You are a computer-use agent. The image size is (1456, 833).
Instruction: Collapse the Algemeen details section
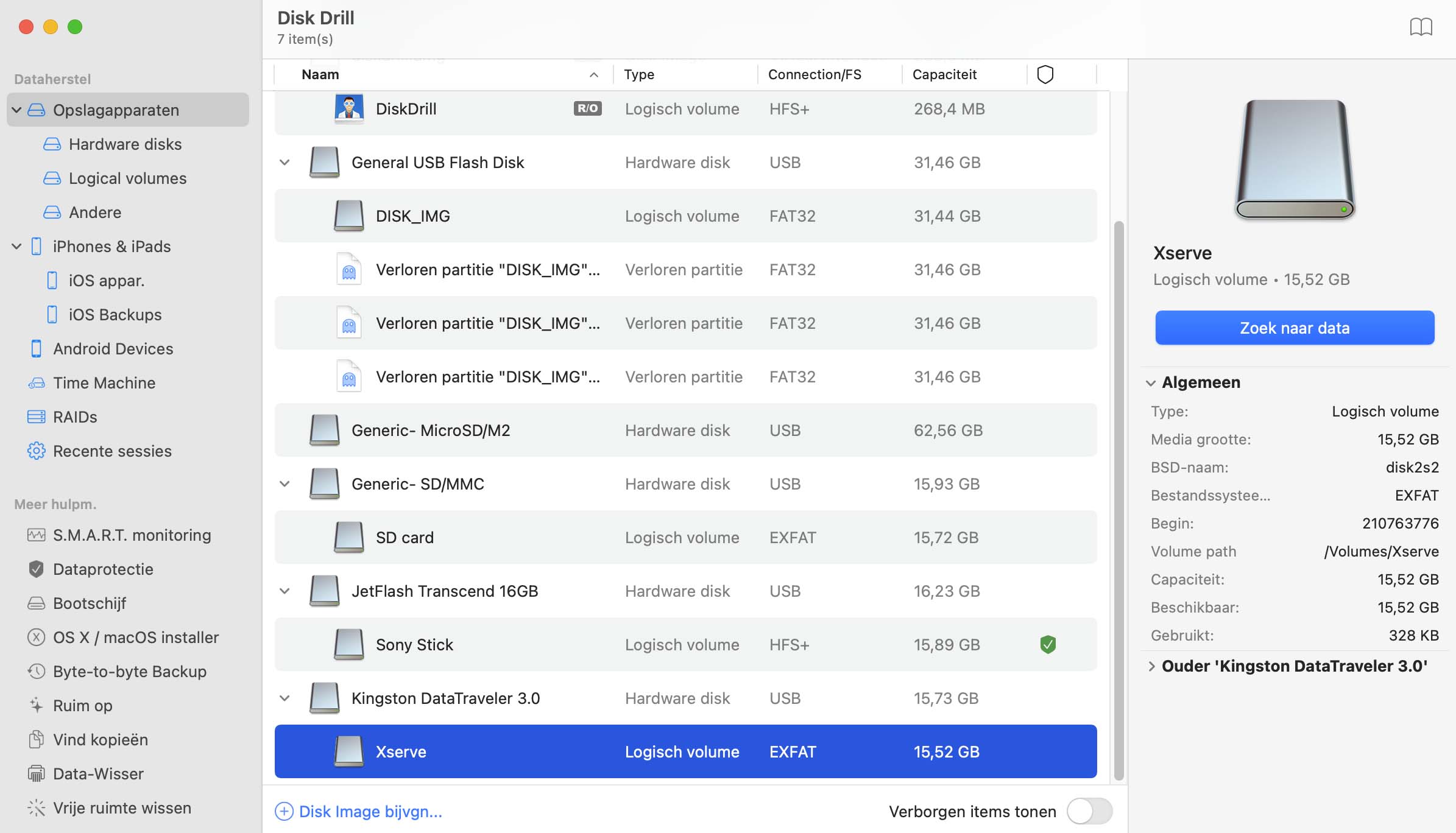coord(1151,383)
